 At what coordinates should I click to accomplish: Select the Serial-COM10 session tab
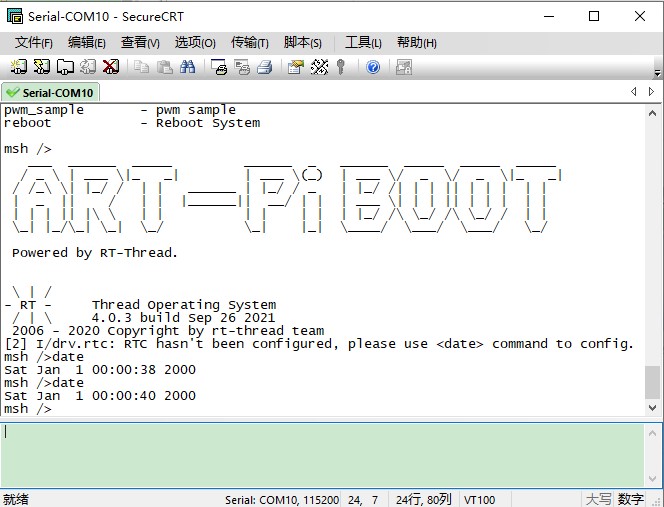coord(50,92)
